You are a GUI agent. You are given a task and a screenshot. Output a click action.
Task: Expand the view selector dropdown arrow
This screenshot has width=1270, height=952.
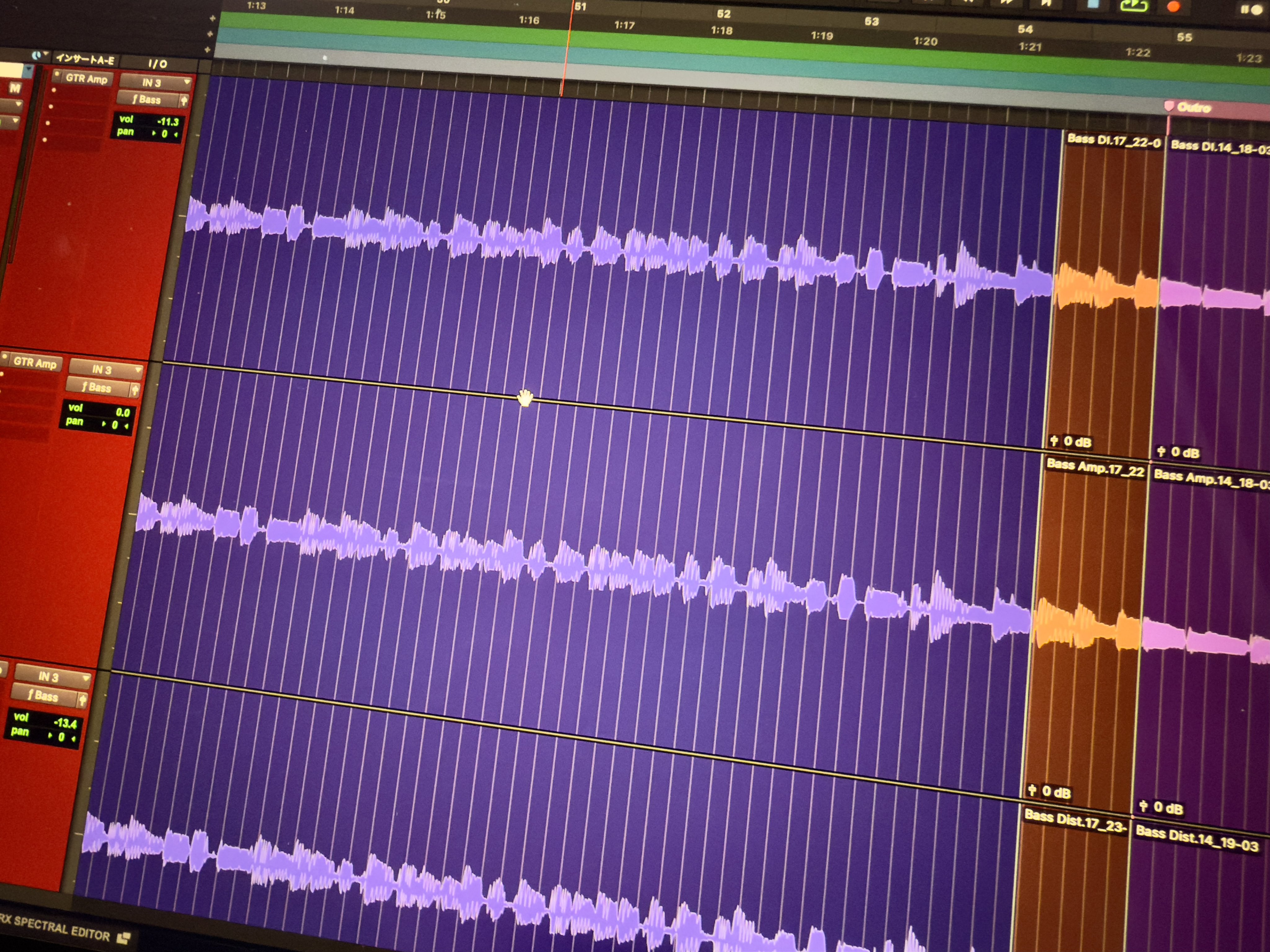coord(45,53)
